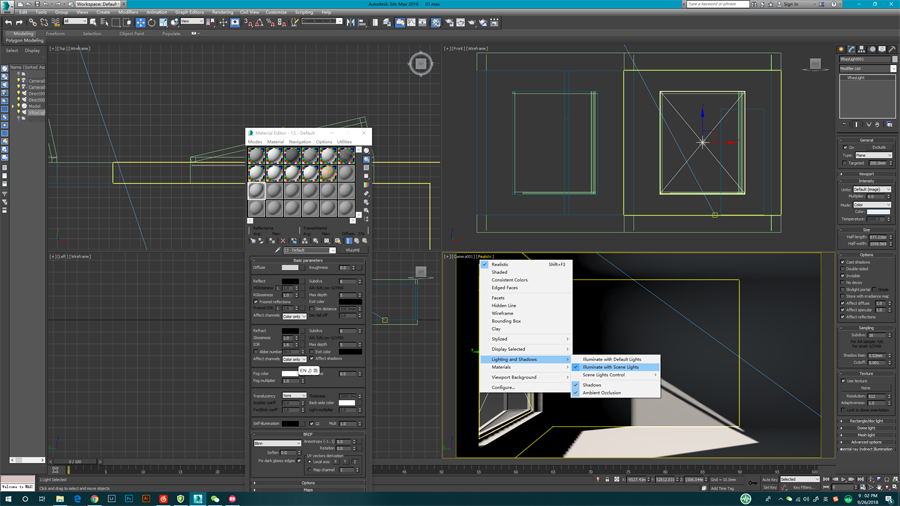900x506 pixels.
Task: Click the Diffuse color swatch
Action: 290,268
